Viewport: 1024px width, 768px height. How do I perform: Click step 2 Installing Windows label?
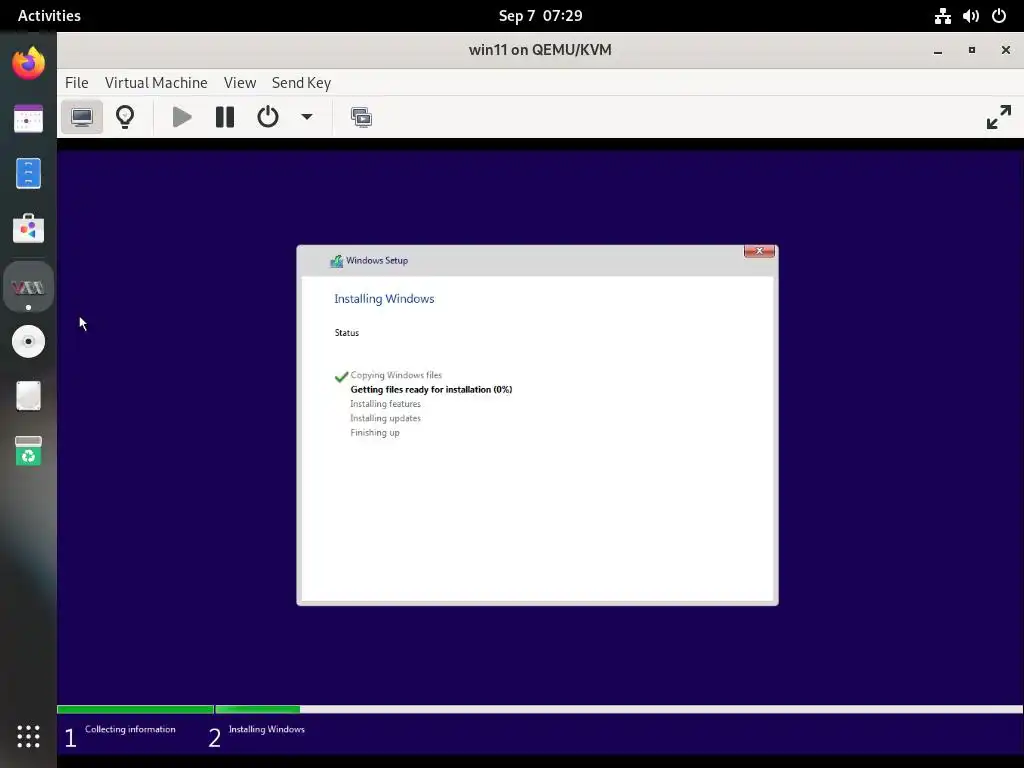pyautogui.click(x=266, y=729)
